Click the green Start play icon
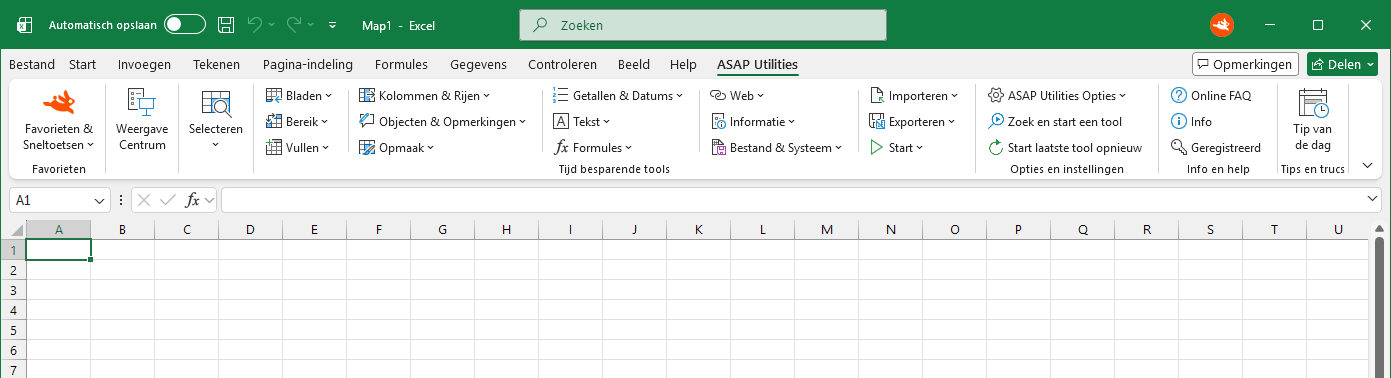1391x378 pixels. point(876,148)
